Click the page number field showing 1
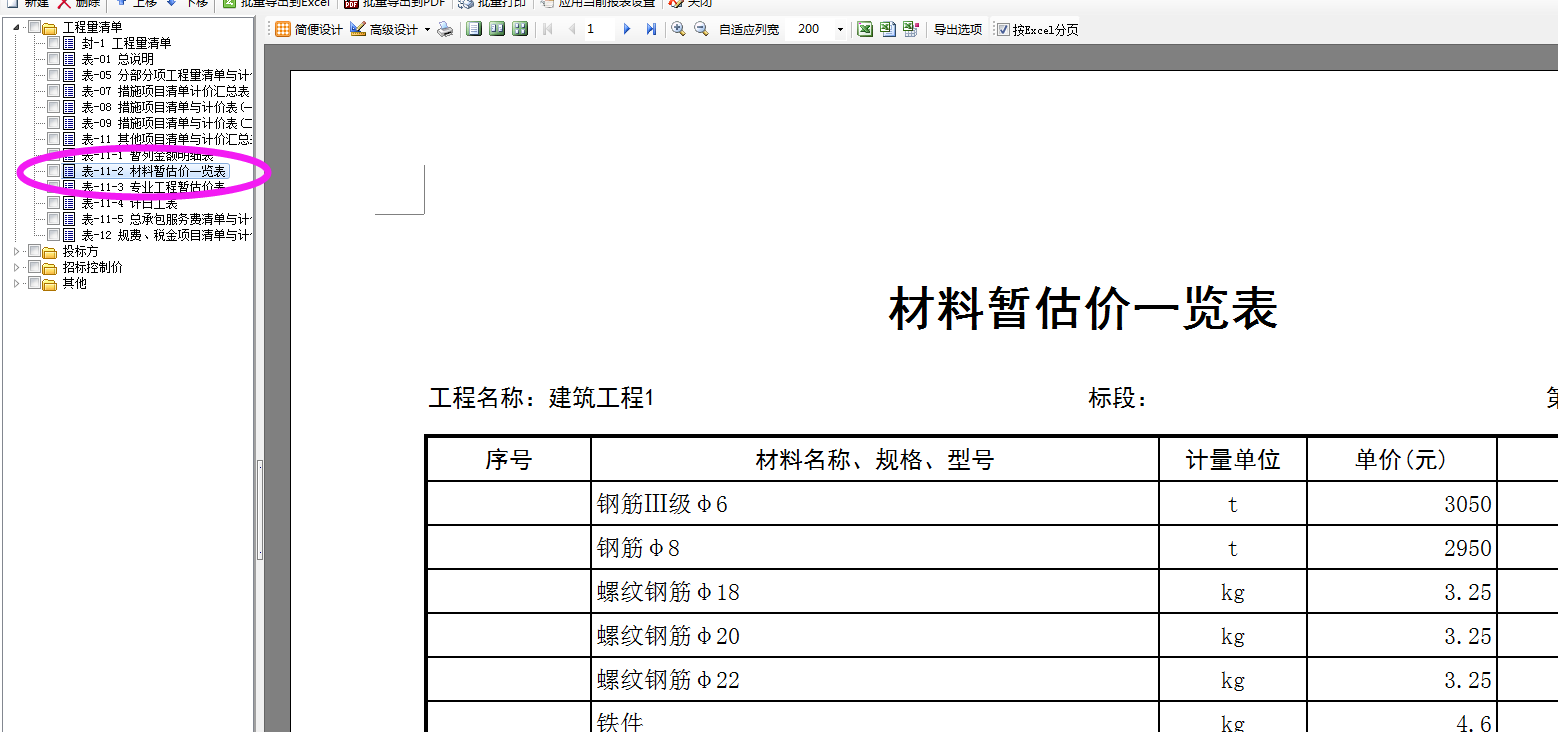1558x732 pixels. (x=599, y=29)
